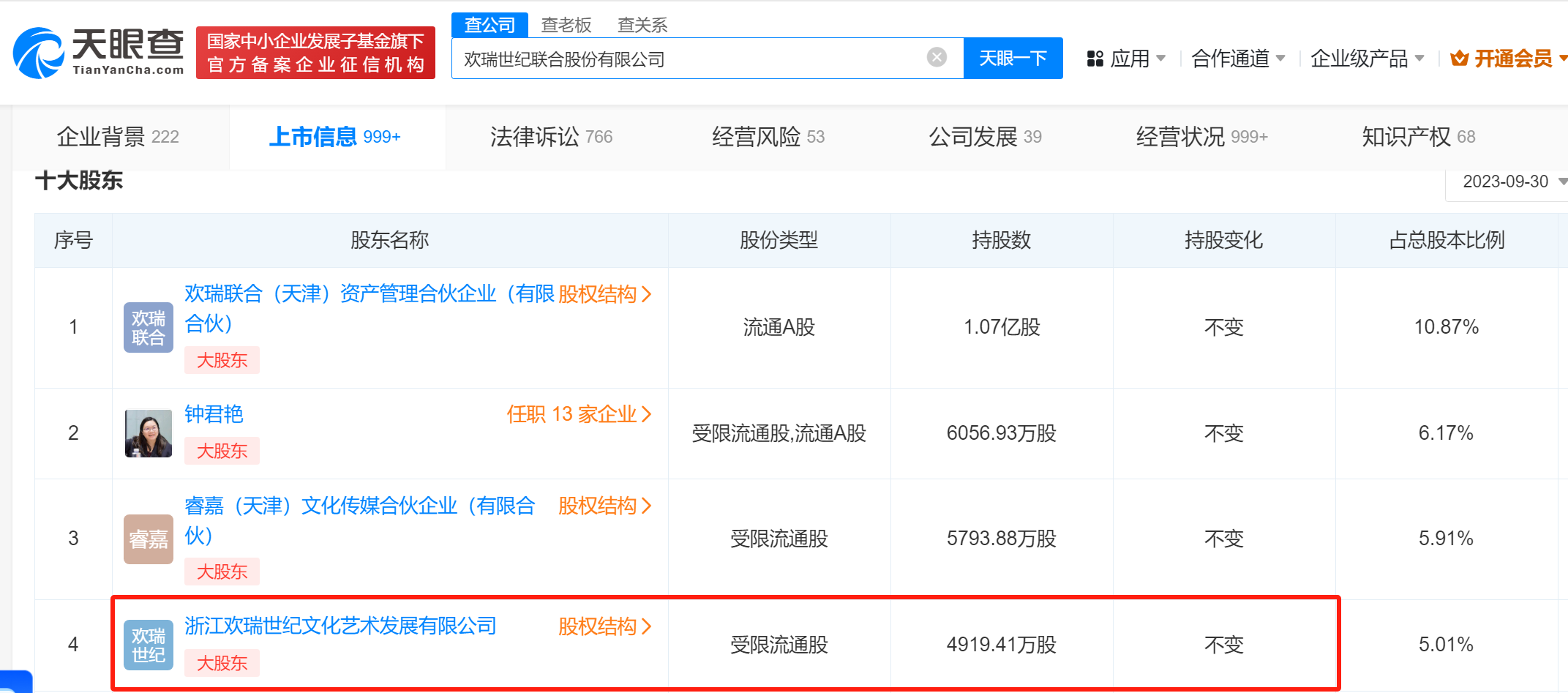Open shareholder 钟君艳 profile link
The height and width of the screenshot is (693, 1568).
(x=214, y=414)
